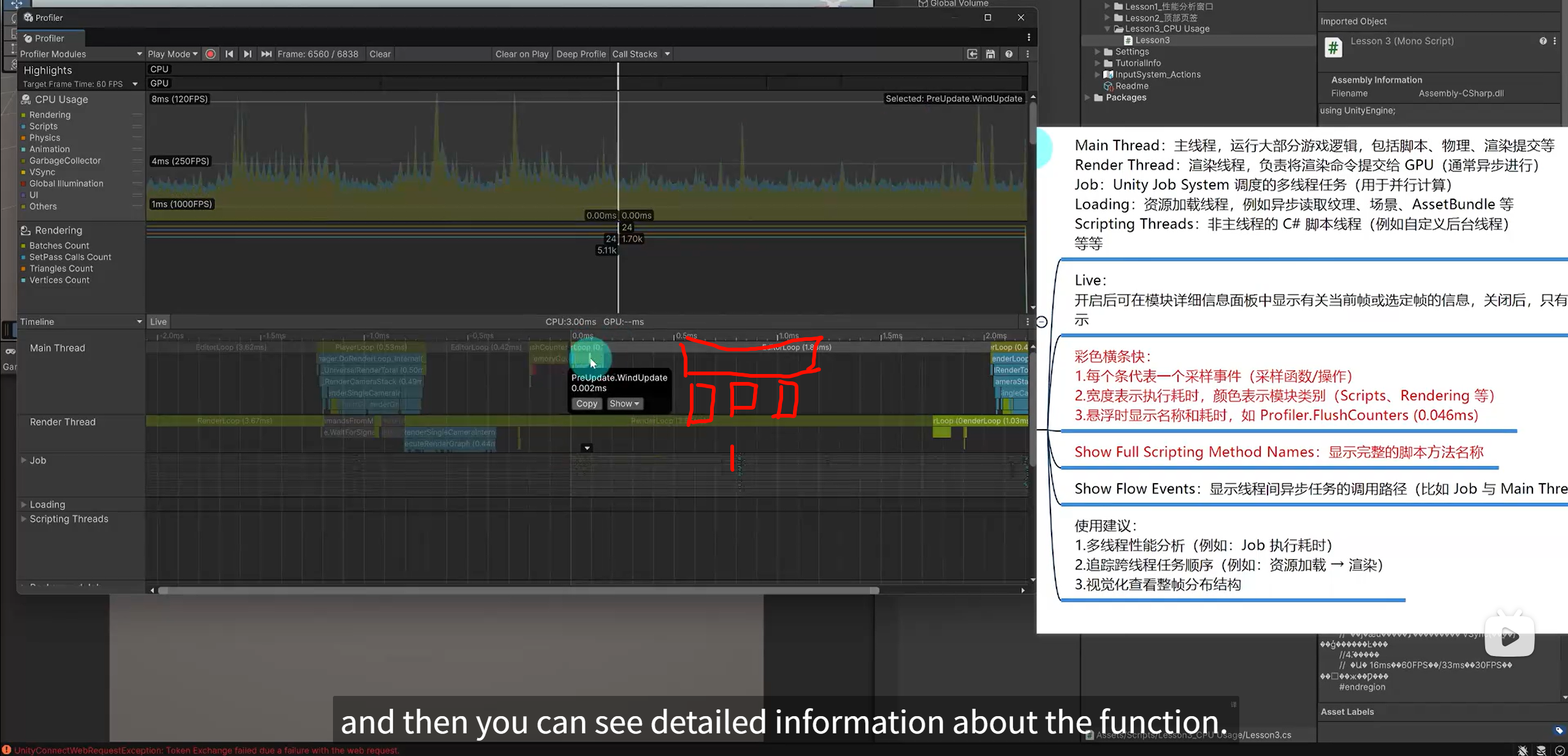Expand Lesson1 folder in Project panel
Image resolution: width=1568 pixels, height=756 pixels.
[1107, 6]
